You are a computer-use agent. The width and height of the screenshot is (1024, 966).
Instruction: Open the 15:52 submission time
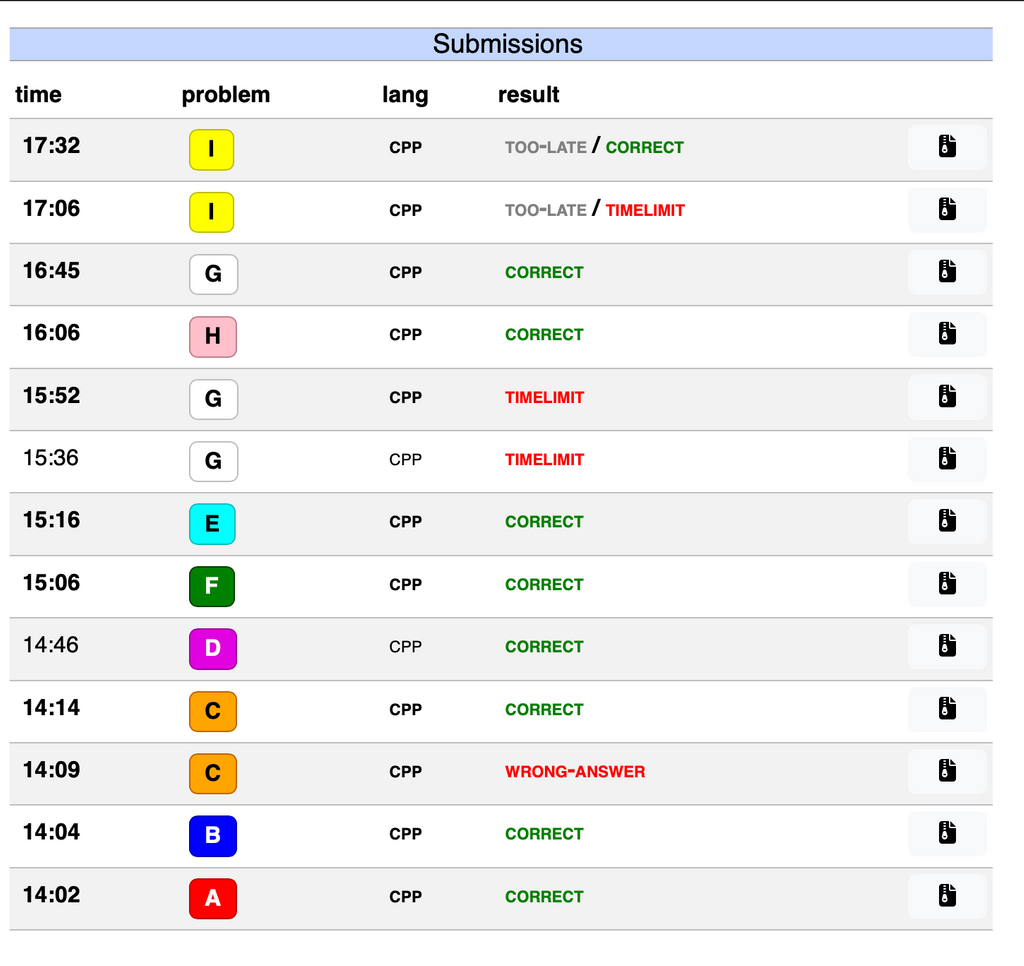(x=52, y=395)
